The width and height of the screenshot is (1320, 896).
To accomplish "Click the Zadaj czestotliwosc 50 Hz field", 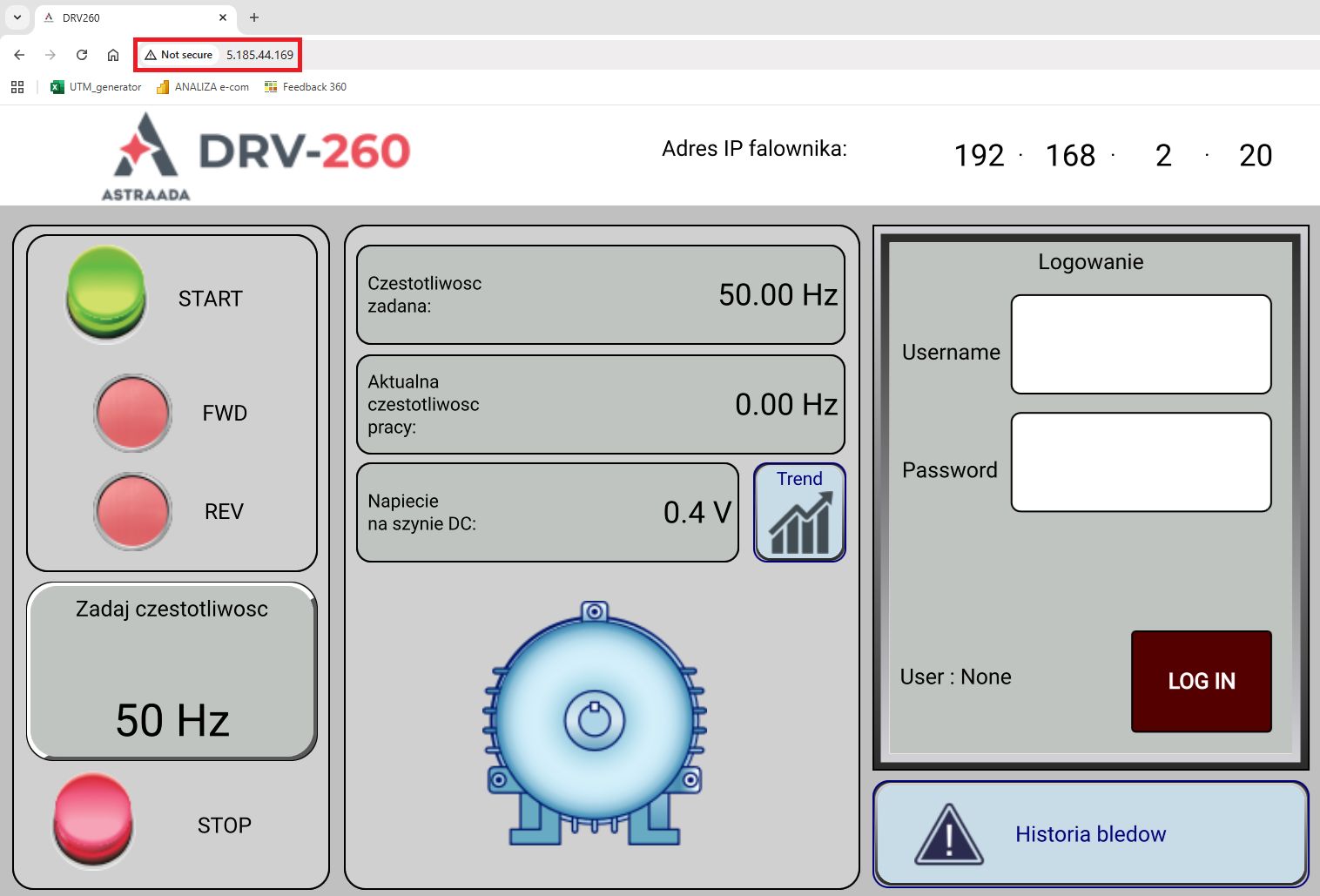I will 172,671.
